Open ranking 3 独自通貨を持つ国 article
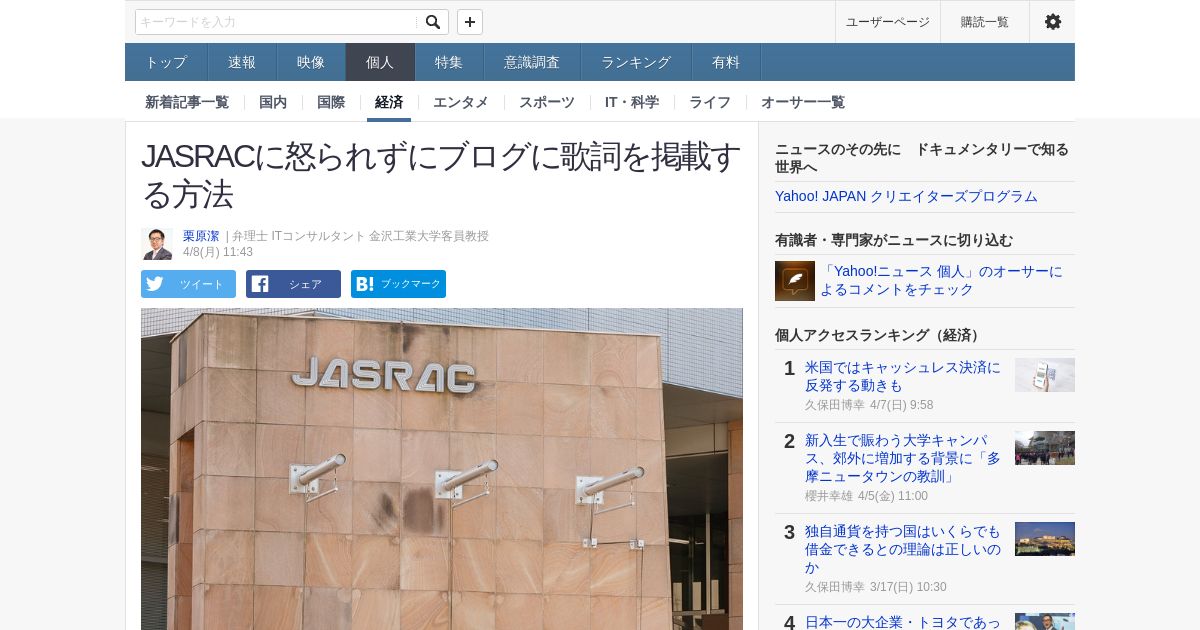This screenshot has width=1200, height=630. coord(903,549)
